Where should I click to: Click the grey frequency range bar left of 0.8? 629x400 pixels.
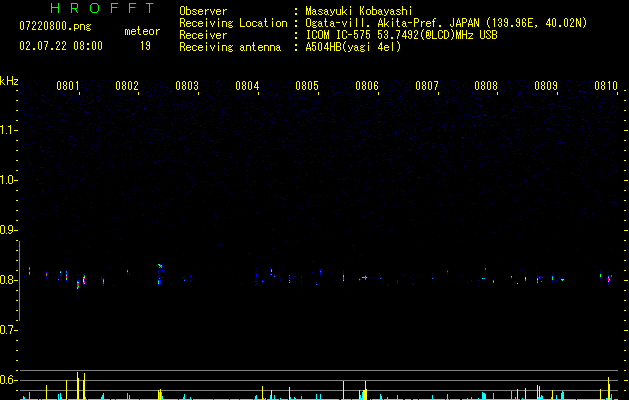coord(19,281)
